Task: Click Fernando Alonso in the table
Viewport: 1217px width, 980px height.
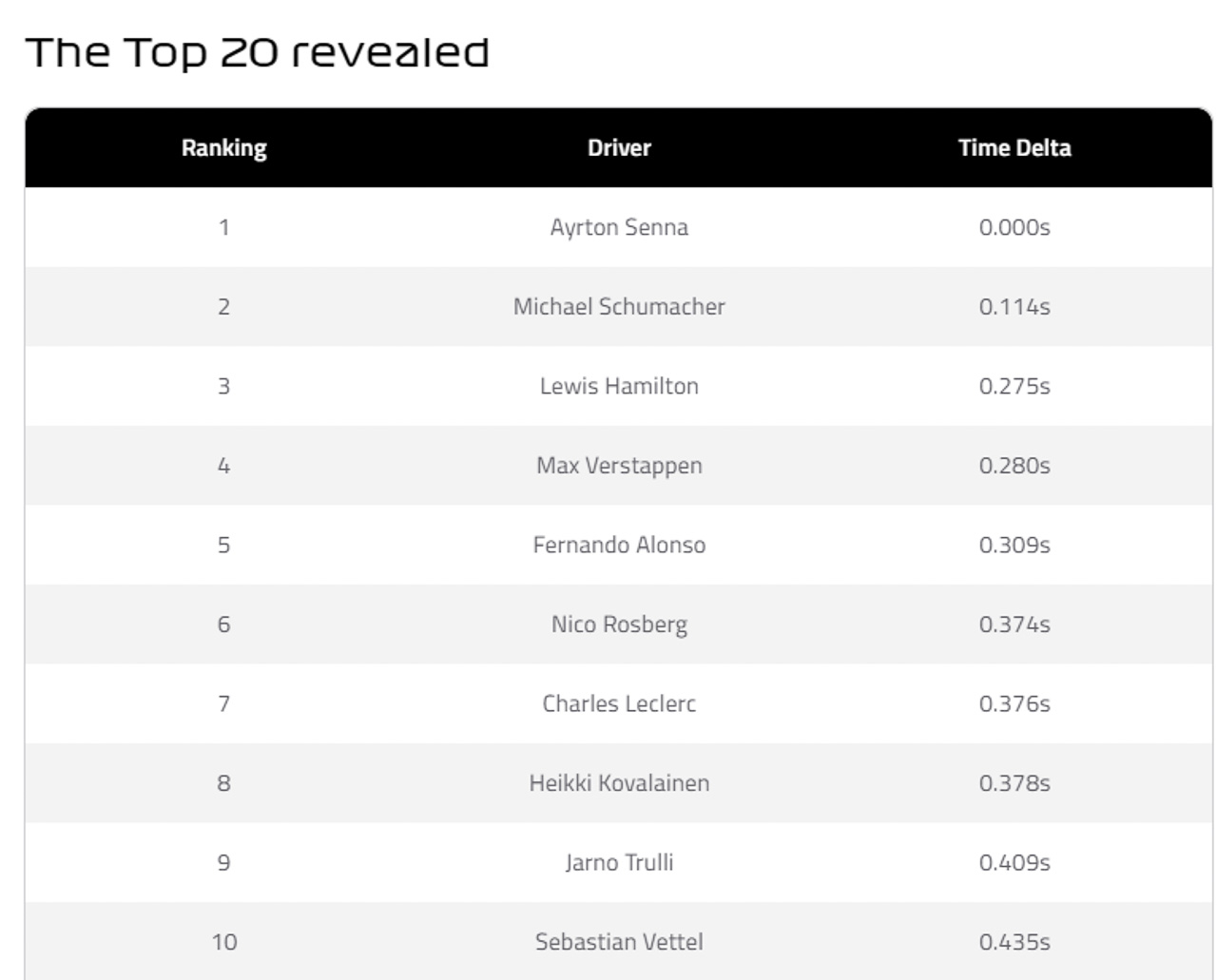Action: pos(619,545)
